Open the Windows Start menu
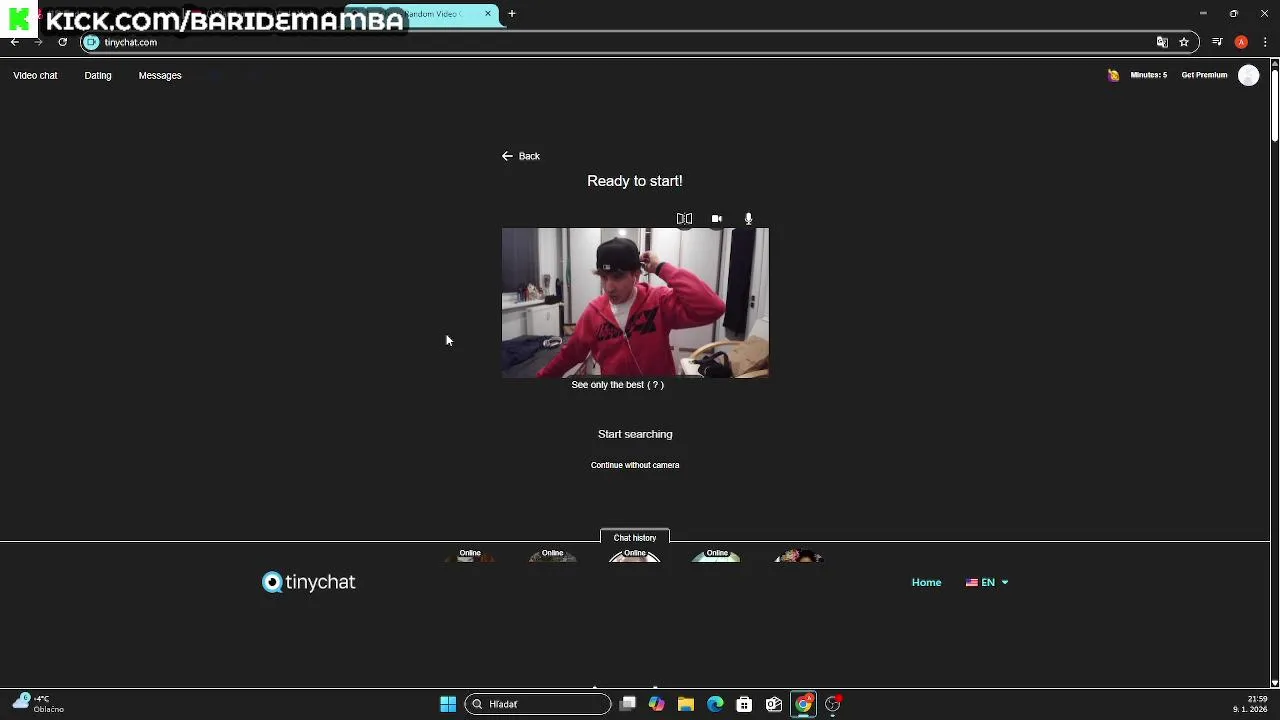 point(448,704)
